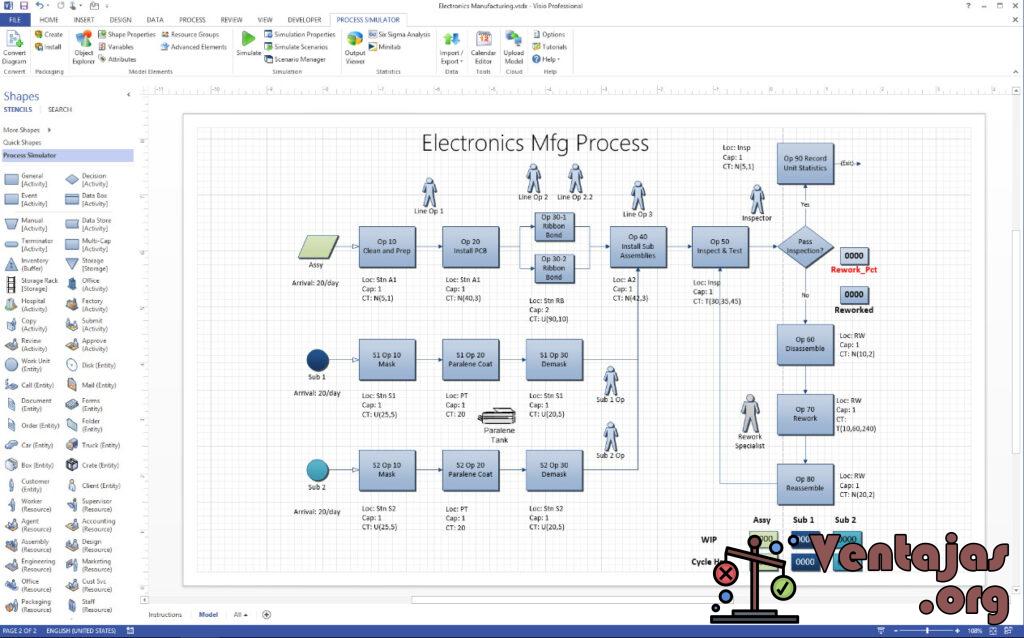Click Upload Model to cloud
The height and width of the screenshot is (638, 1024).
click(513, 48)
